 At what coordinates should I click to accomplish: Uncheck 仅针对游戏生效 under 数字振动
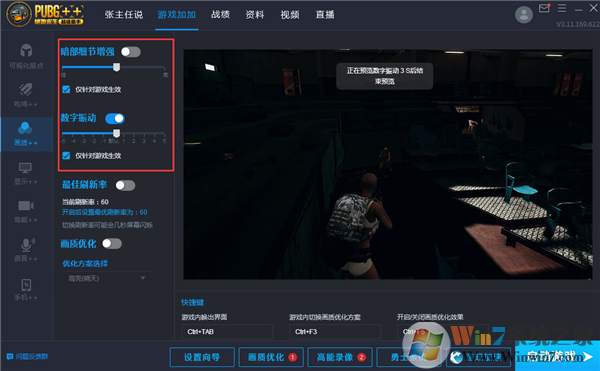click(66, 156)
